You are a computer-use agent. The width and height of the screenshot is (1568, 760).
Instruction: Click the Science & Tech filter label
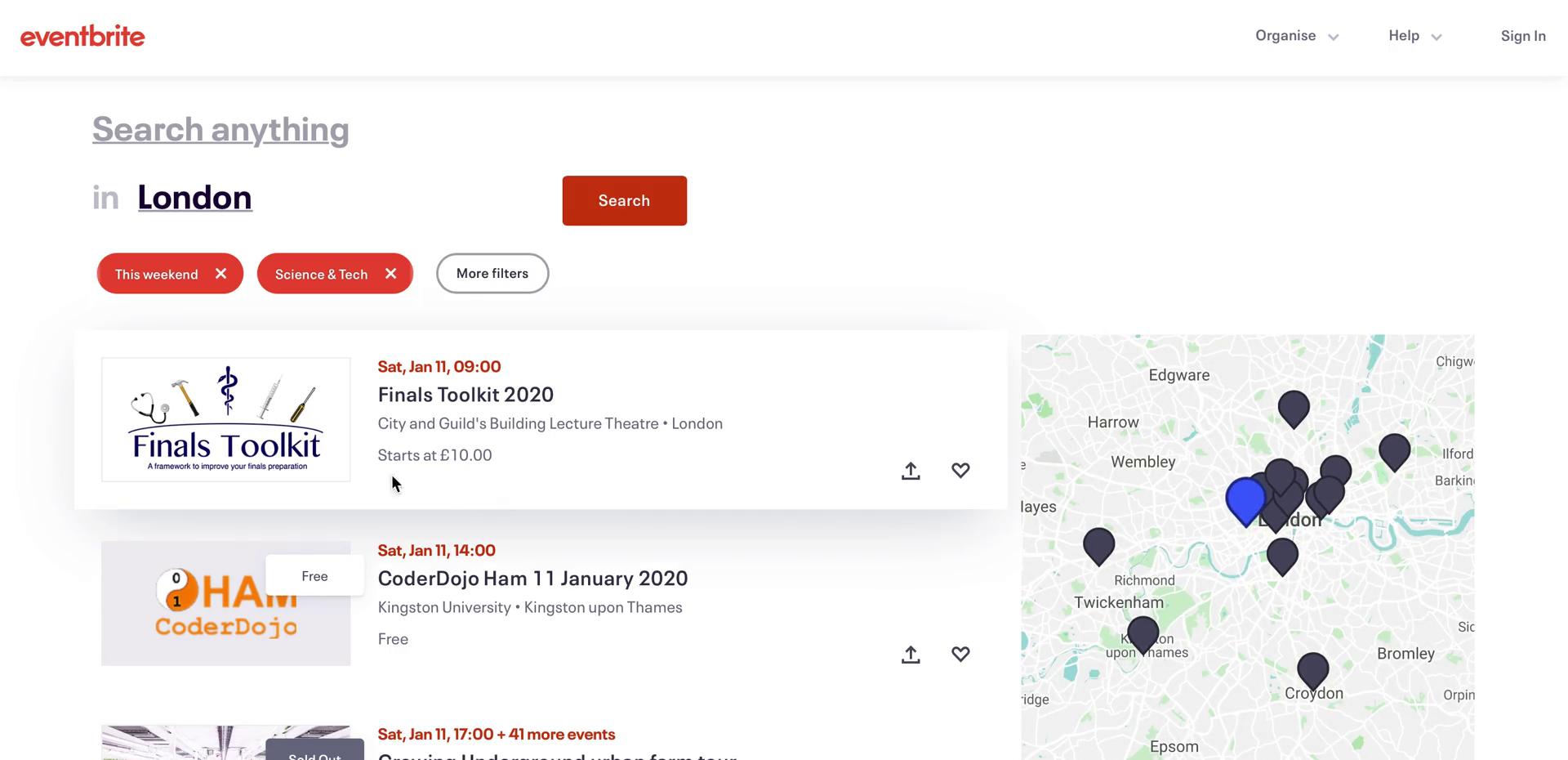321,274
